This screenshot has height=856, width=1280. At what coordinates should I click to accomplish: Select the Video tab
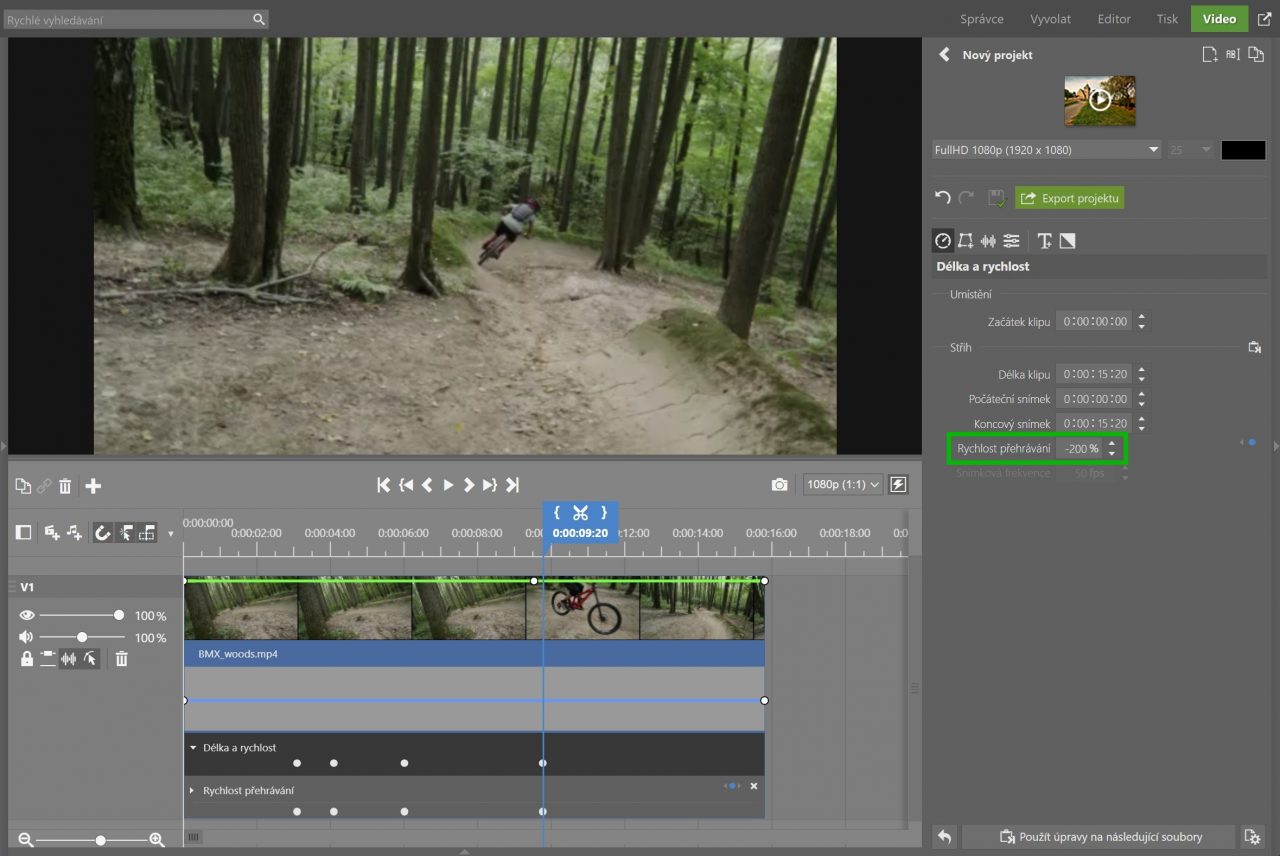tap(1219, 19)
